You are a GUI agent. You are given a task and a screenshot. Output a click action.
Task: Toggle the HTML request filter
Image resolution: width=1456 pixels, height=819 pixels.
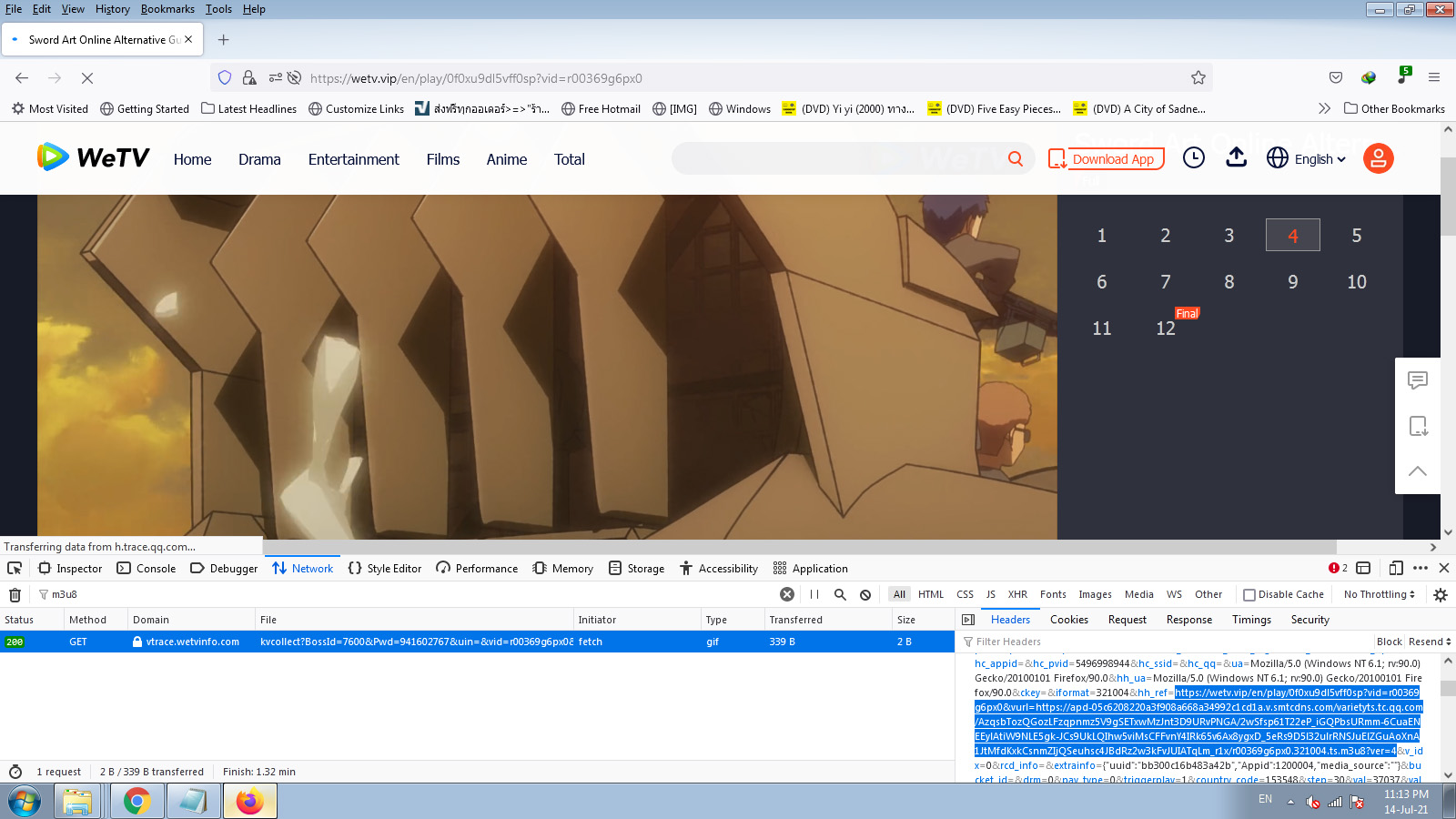[931, 594]
